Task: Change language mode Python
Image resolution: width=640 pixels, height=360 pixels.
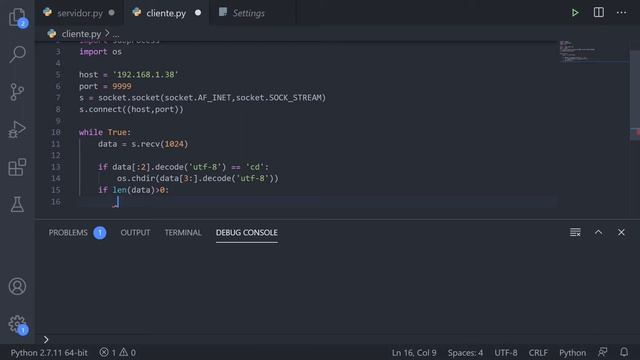Action: (x=572, y=352)
